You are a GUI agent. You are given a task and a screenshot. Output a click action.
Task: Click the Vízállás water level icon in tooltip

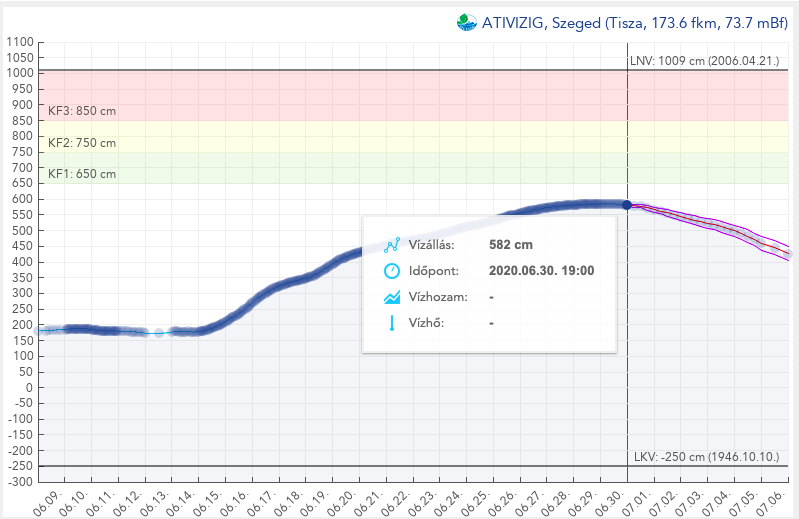point(392,244)
